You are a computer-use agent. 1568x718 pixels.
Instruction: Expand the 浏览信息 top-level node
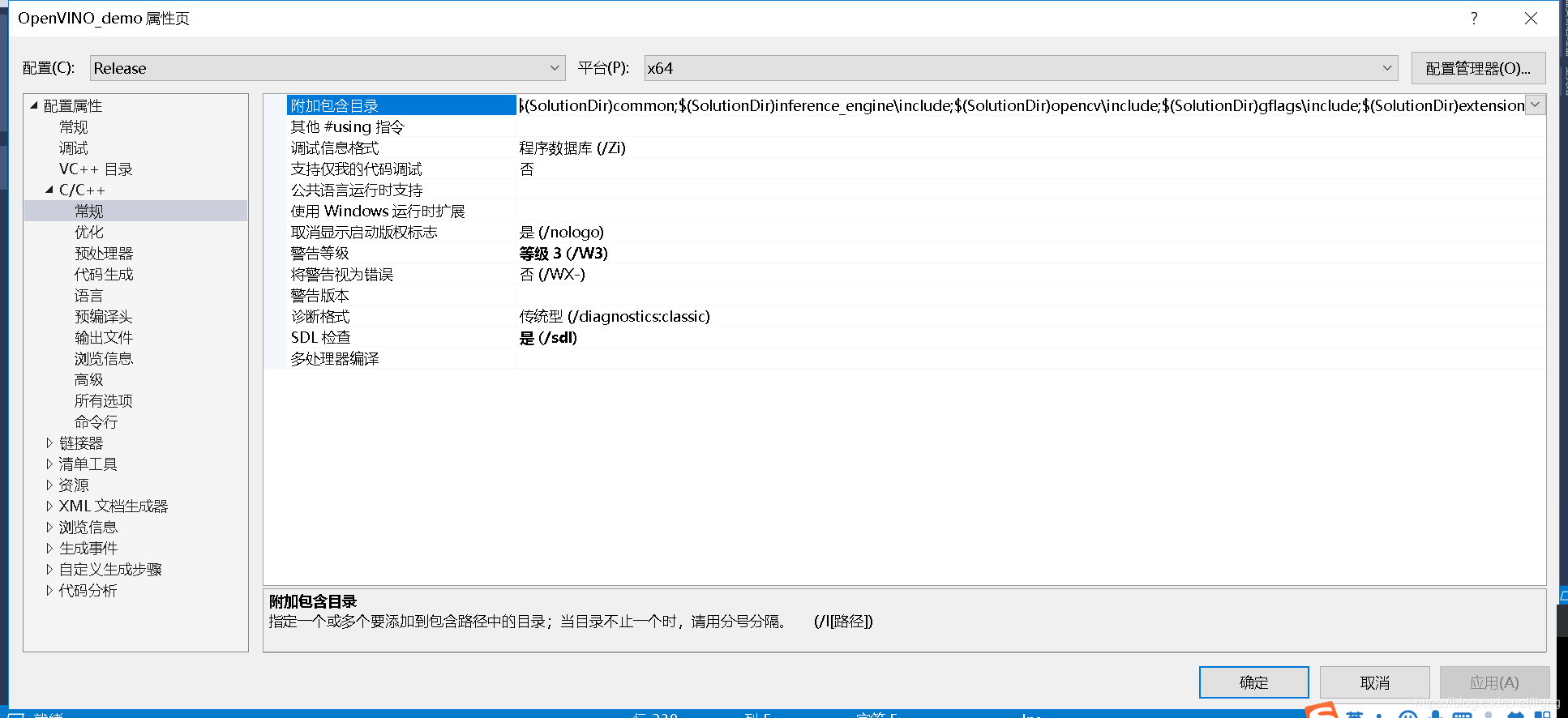tap(49, 527)
